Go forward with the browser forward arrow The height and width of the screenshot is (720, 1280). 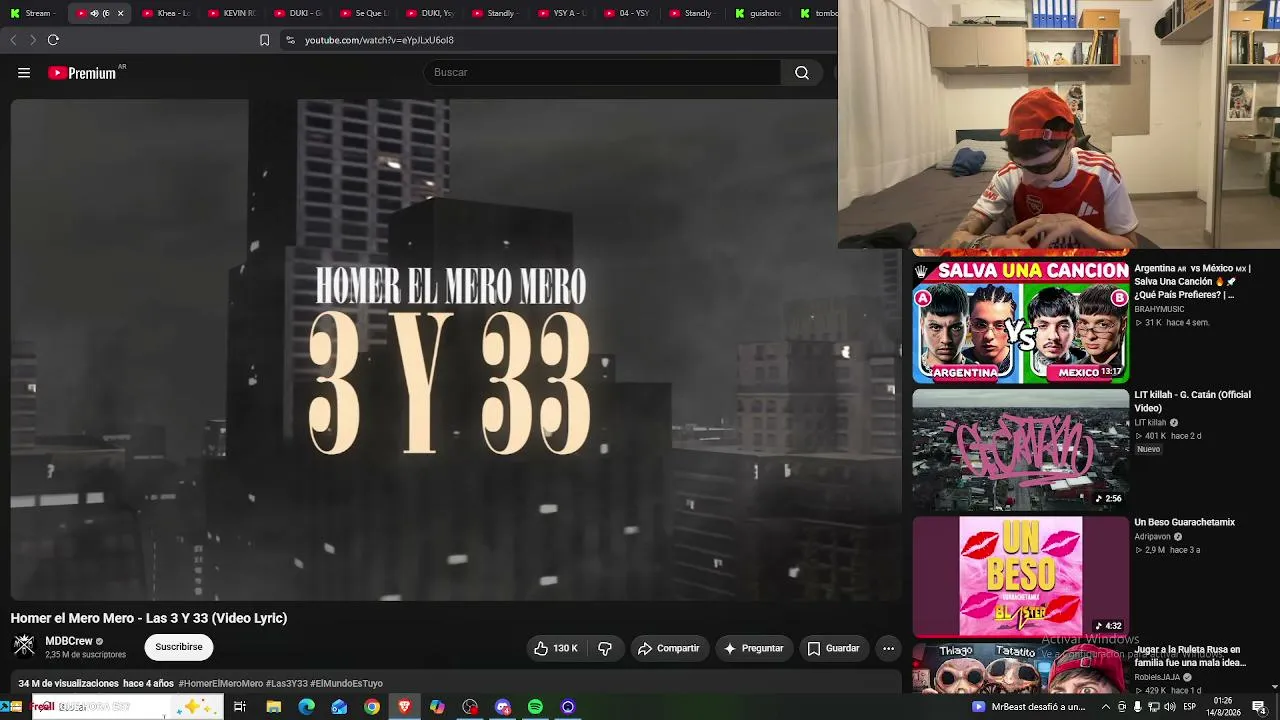coord(33,40)
